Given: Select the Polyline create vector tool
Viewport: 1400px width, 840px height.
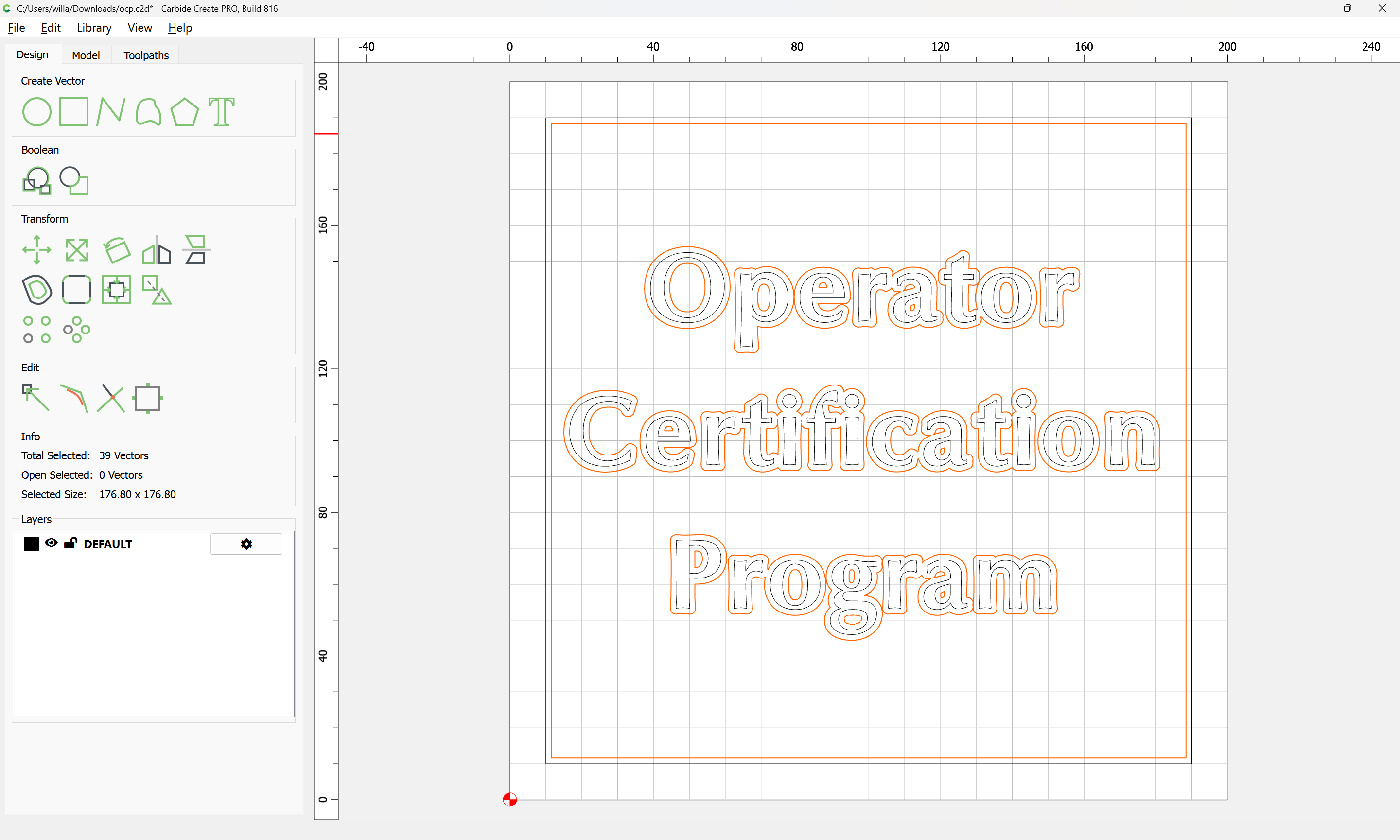Looking at the screenshot, I should coord(110,111).
